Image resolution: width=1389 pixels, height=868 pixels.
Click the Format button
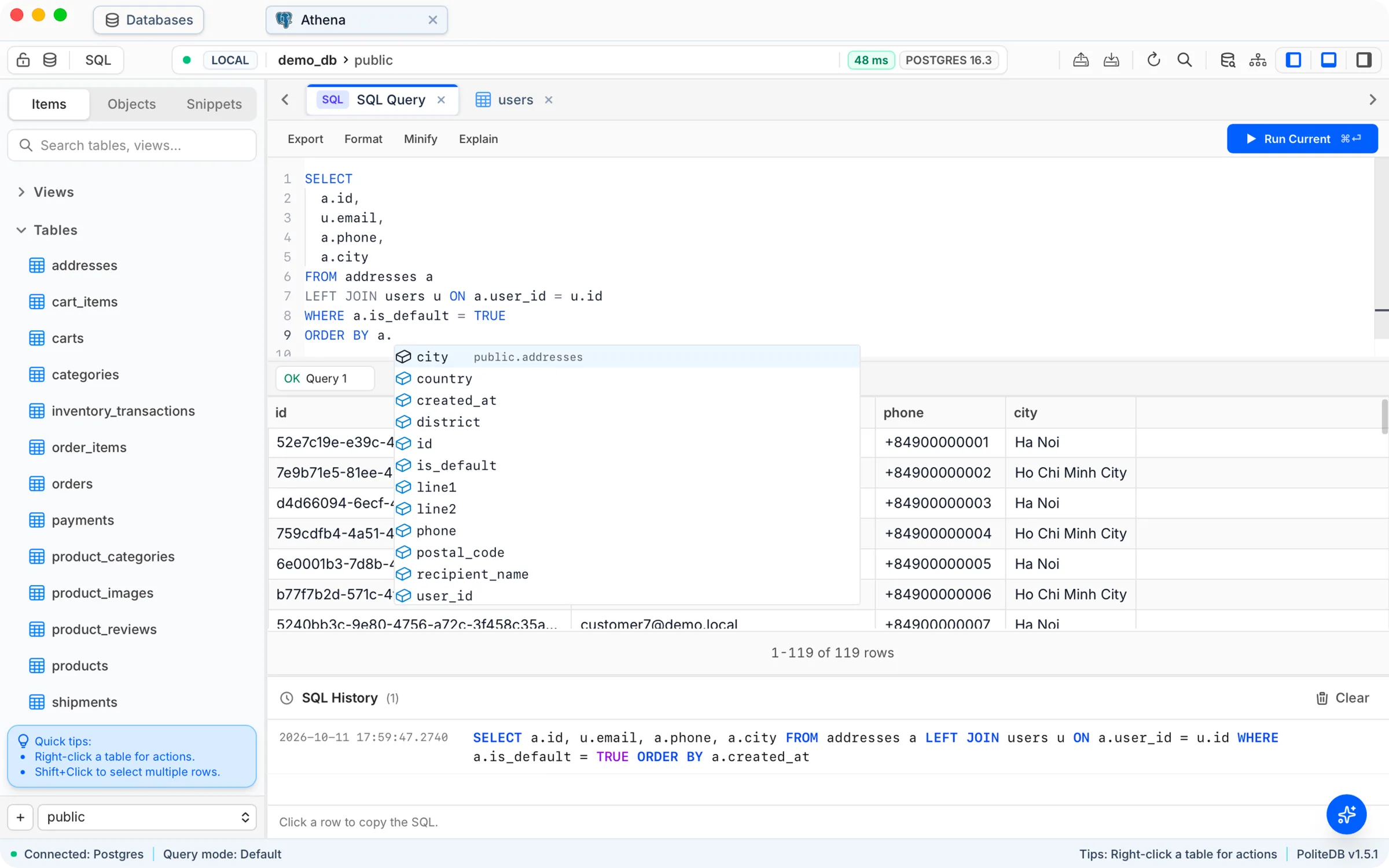click(x=363, y=139)
